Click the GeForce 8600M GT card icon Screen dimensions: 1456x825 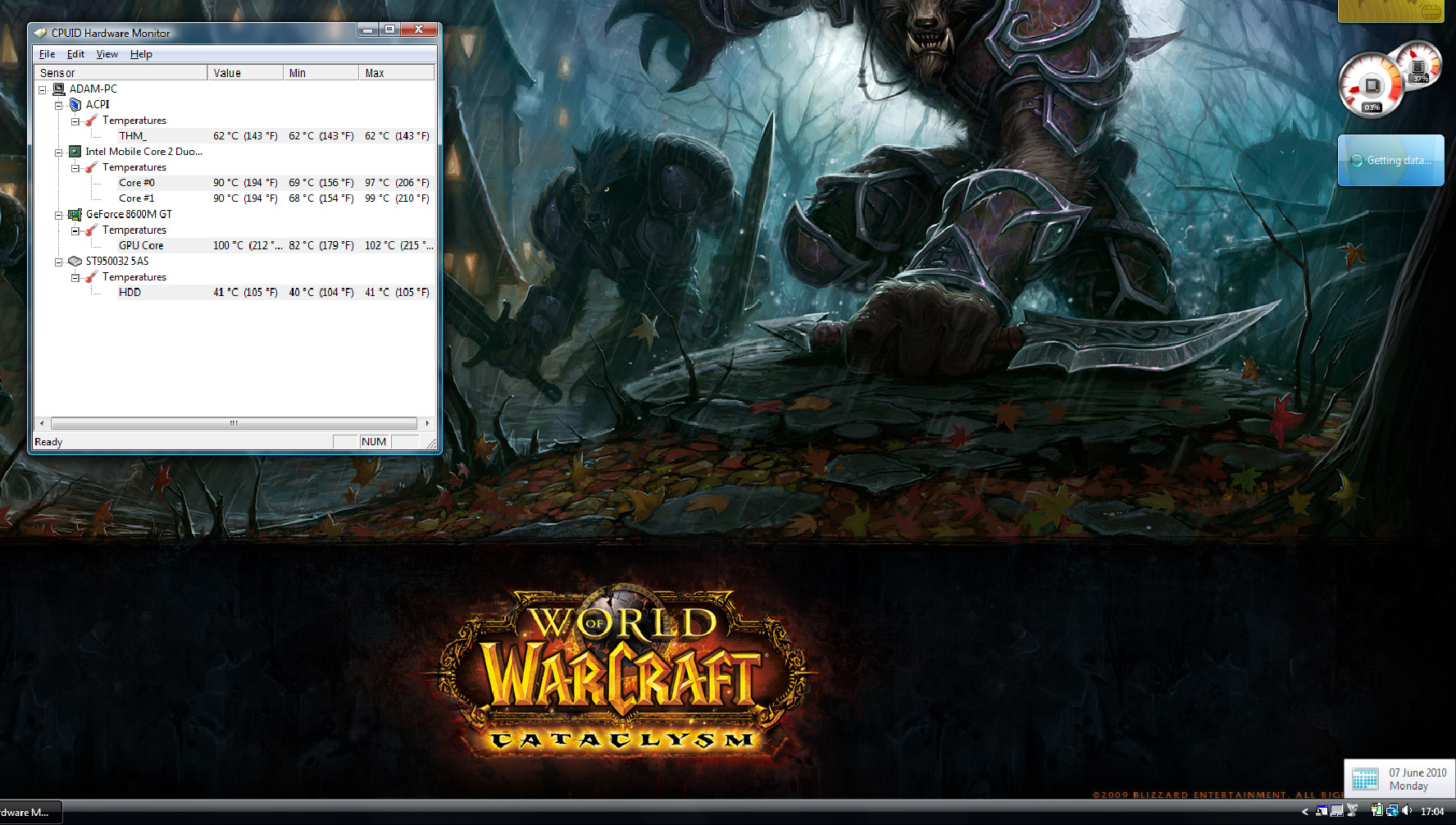pos(75,215)
